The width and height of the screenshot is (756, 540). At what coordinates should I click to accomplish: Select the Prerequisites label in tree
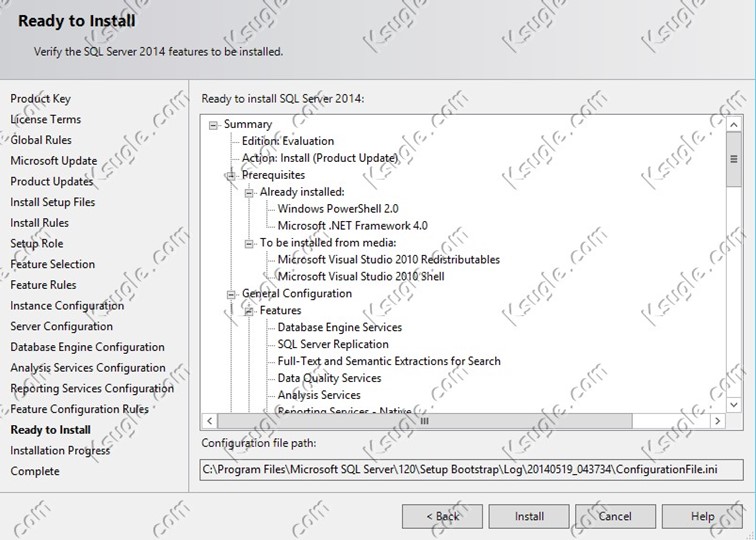pyautogui.click(x=273, y=175)
